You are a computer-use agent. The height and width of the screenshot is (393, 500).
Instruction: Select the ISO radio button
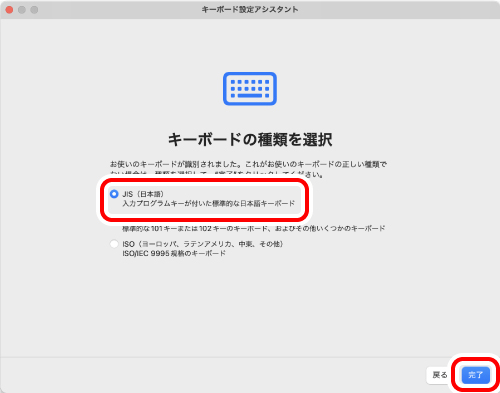114,244
